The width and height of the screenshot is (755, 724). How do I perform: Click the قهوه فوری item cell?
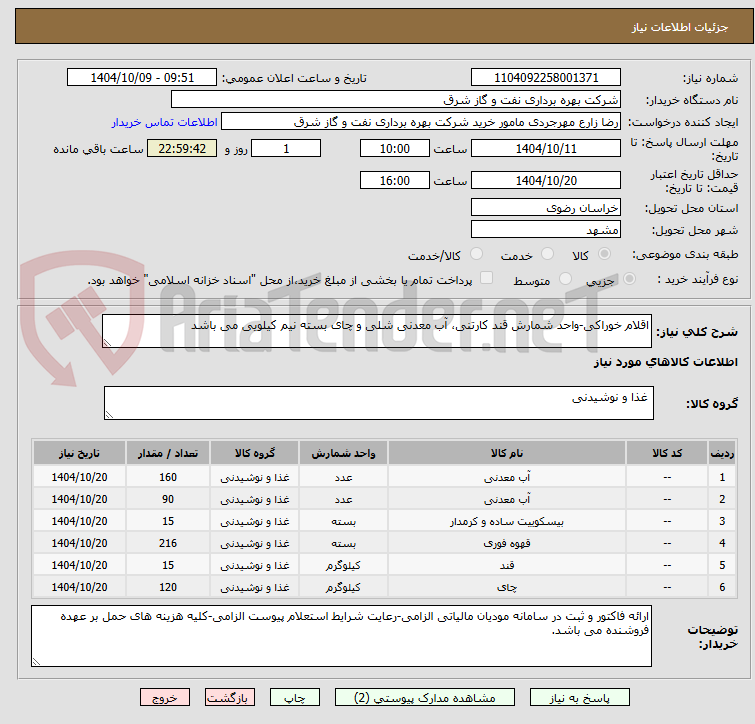click(x=507, y=543)
